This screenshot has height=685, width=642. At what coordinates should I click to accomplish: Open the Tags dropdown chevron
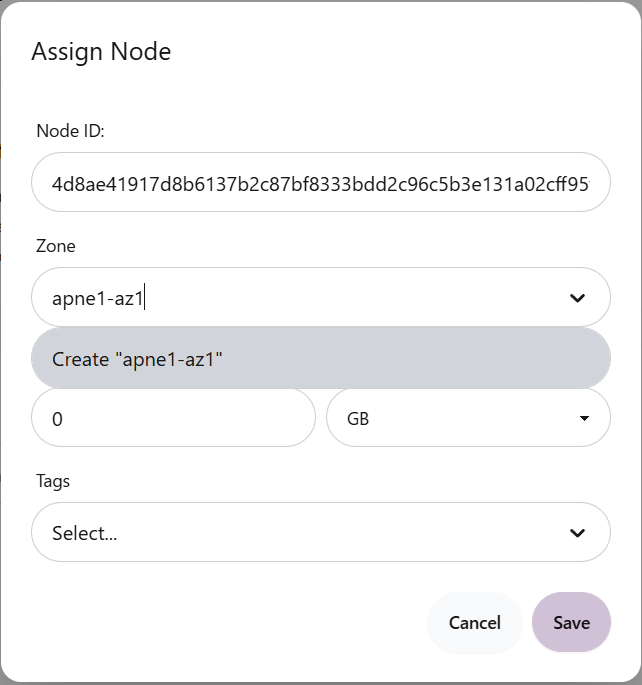point(577,533)
